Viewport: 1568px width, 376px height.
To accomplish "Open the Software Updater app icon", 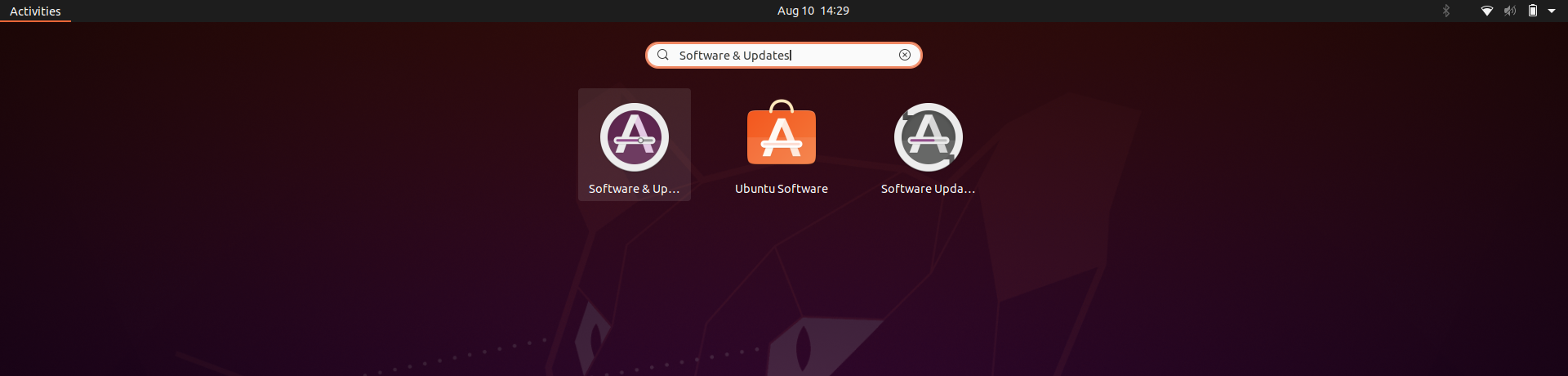I will tap(929, 137).
